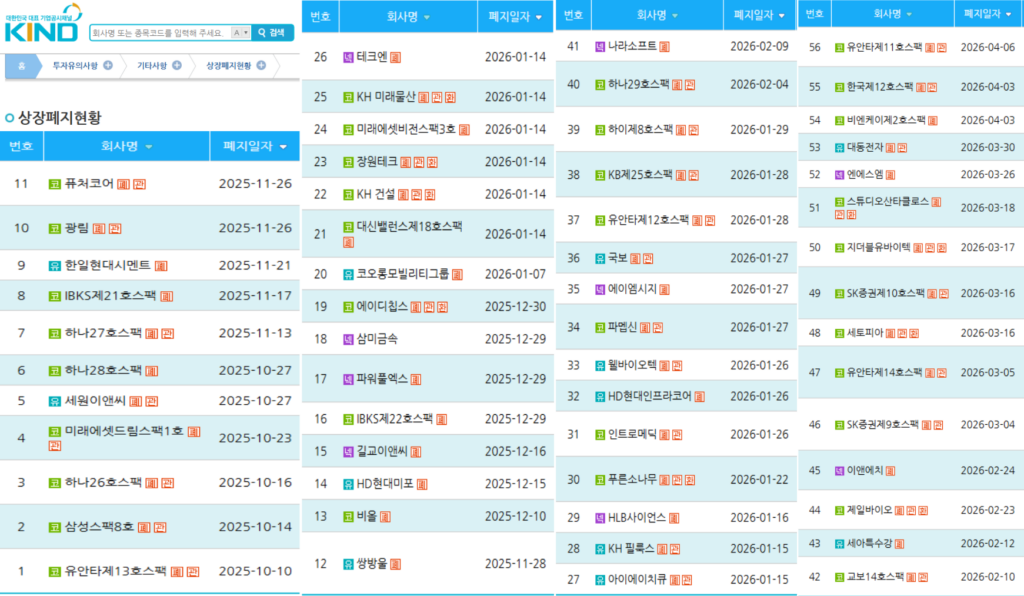1024x596 pixels.
Task: Click the disclosure stamp icon next to 광림
Action: click(98, 227)
